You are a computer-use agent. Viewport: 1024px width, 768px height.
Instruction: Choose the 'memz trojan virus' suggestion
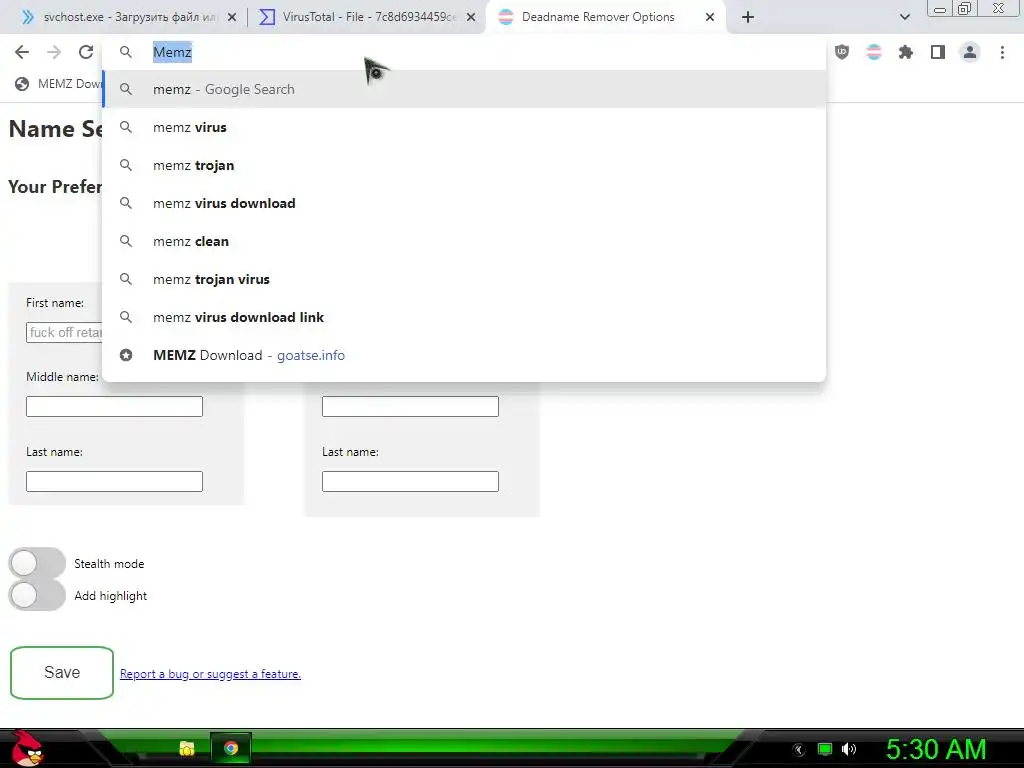pyautogui.click(x=464, y=279)
